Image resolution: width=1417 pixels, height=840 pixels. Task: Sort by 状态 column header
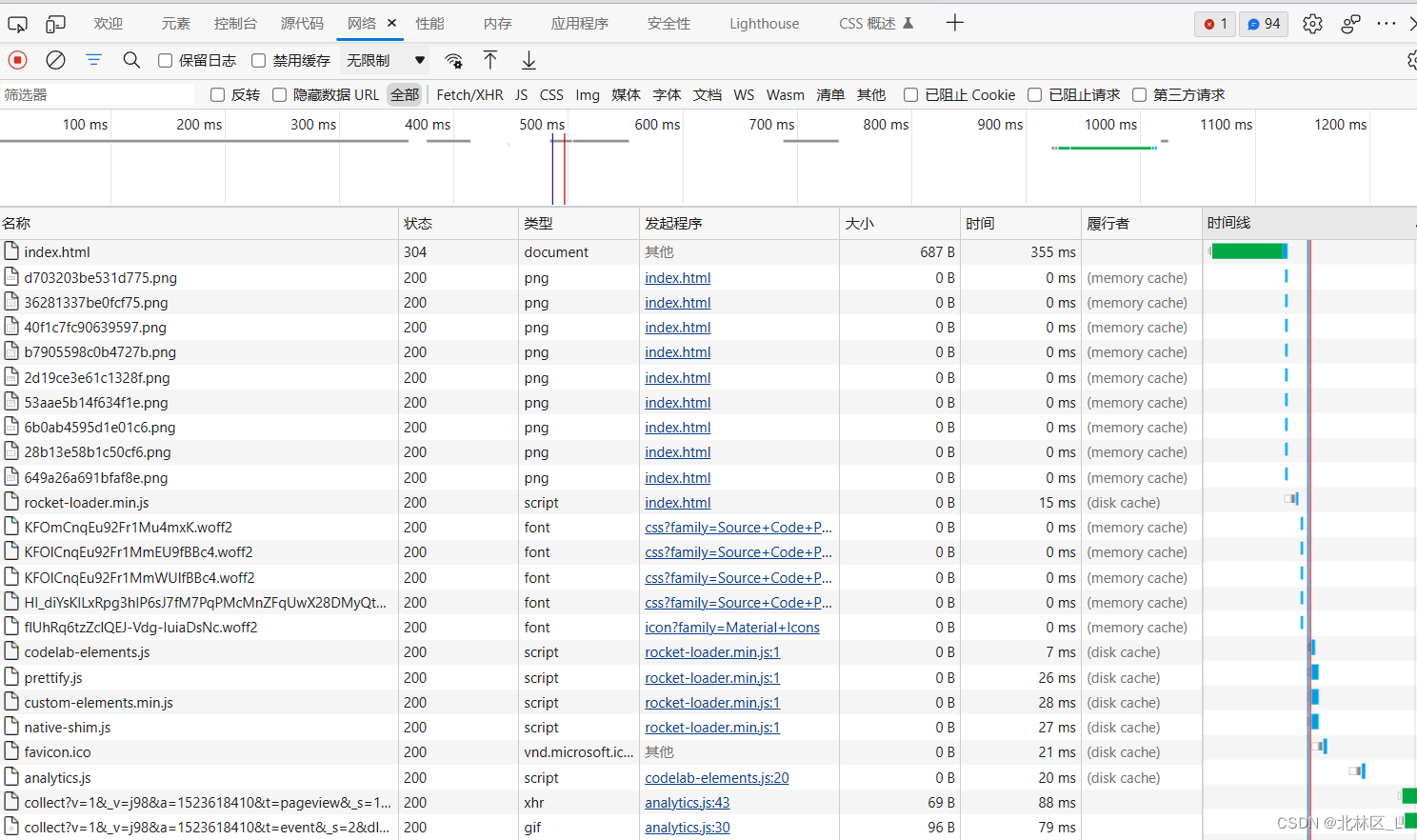(458, 223)
